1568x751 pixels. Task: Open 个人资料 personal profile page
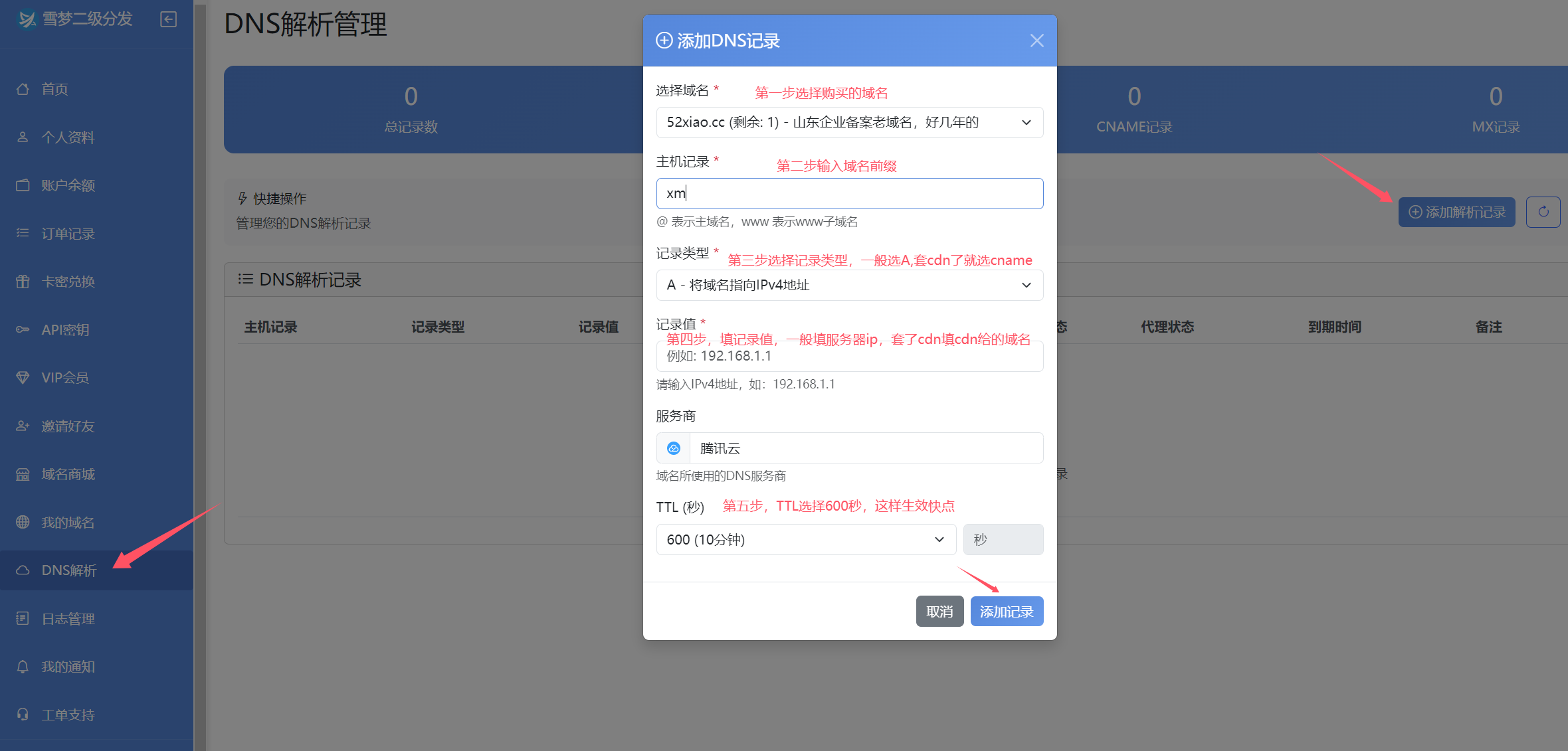(x=65, y=137)
